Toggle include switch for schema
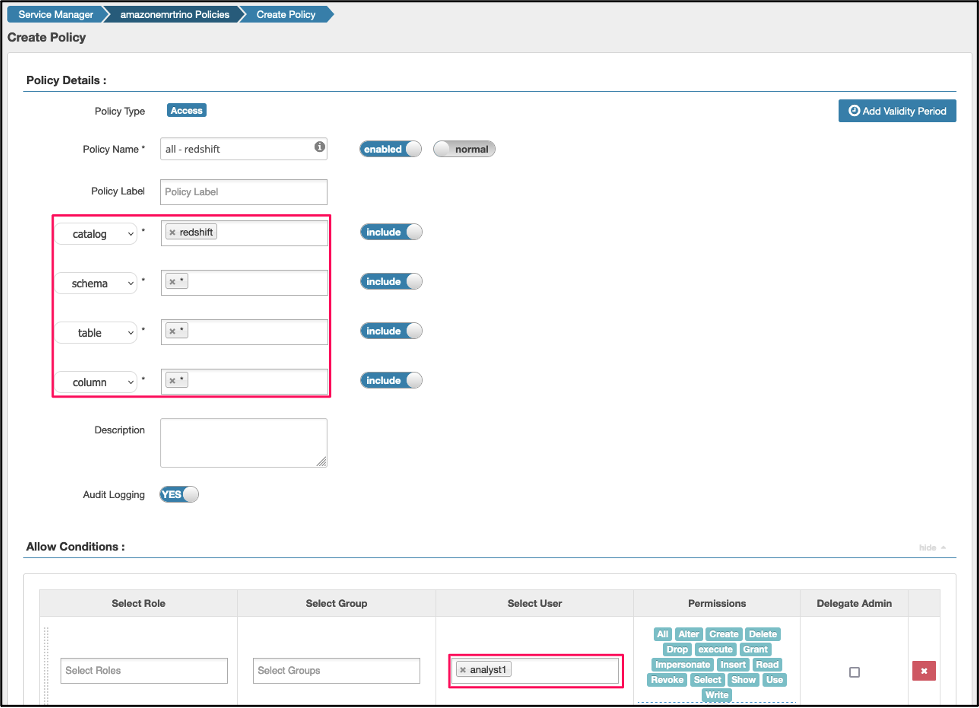The width and height of the screenshot is (979, 708). 391,282
